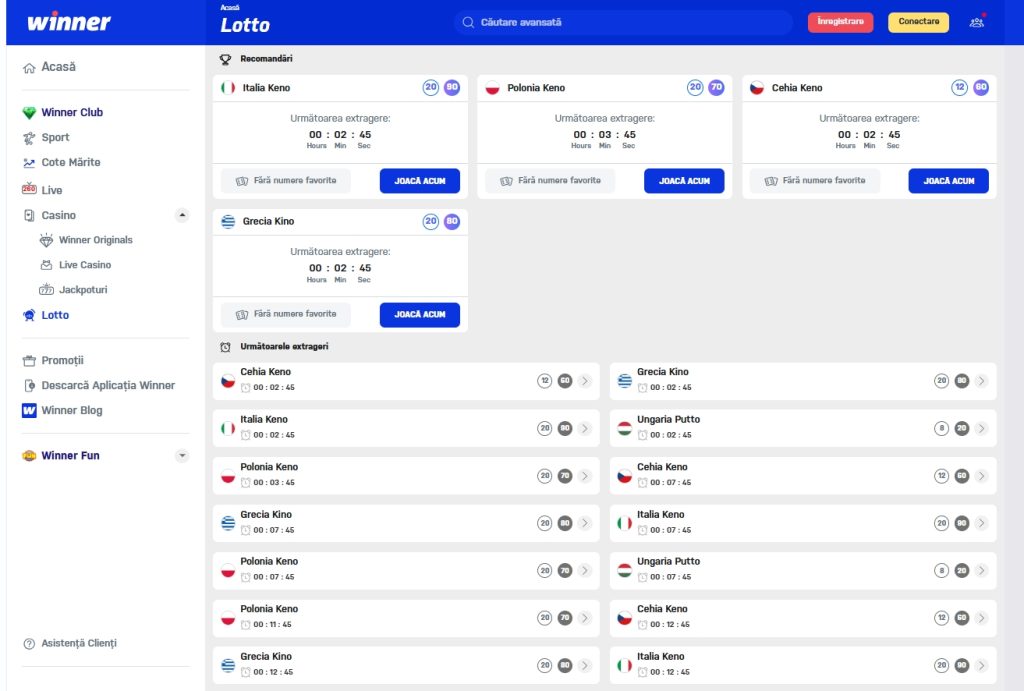Click the Winner Club diamond icon

[29, 113]
